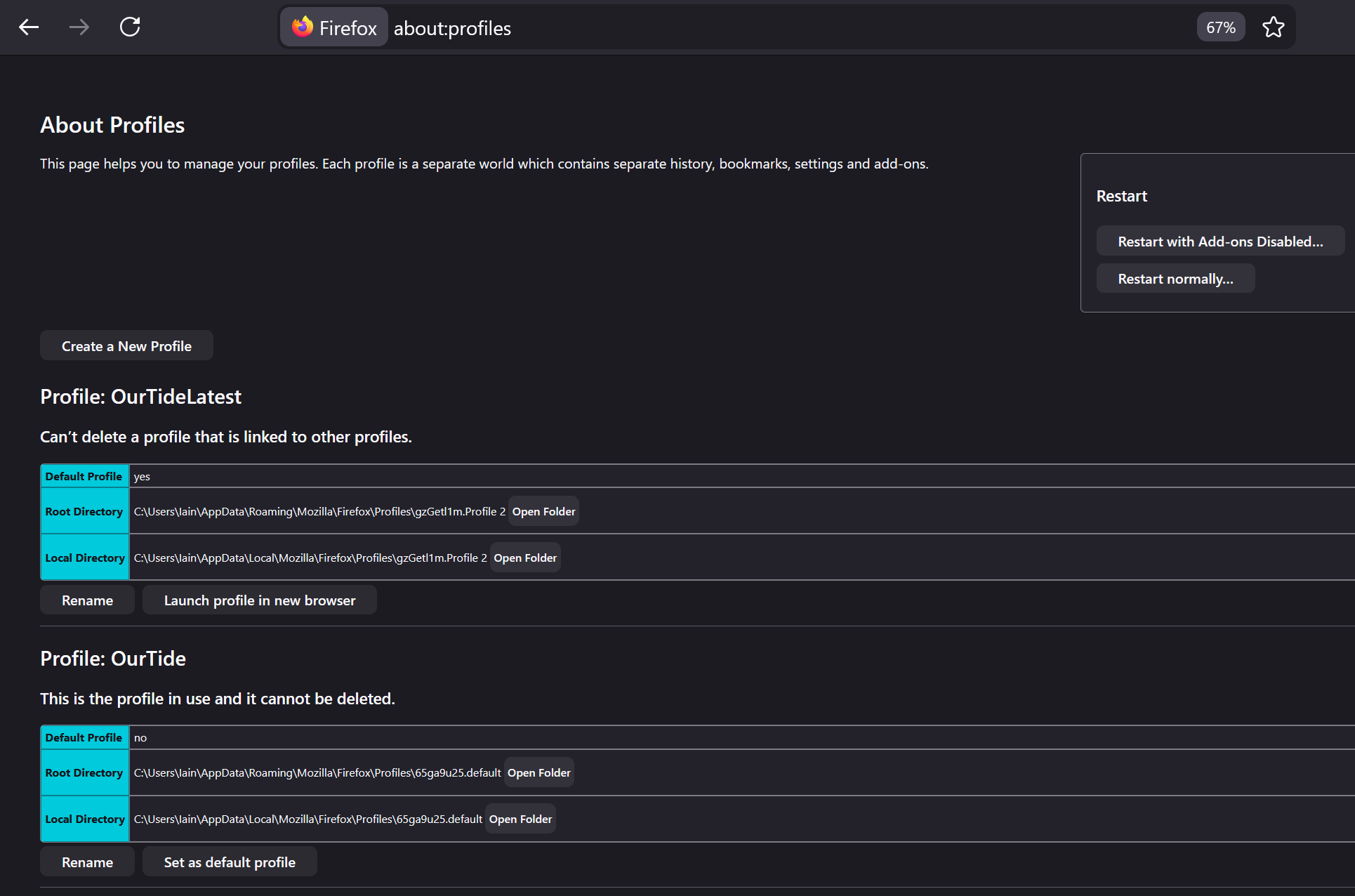Rename the OurTideLatest profile
This screenshot has height=896, width=1355.
pyautogui.click(x=87, y=600)
